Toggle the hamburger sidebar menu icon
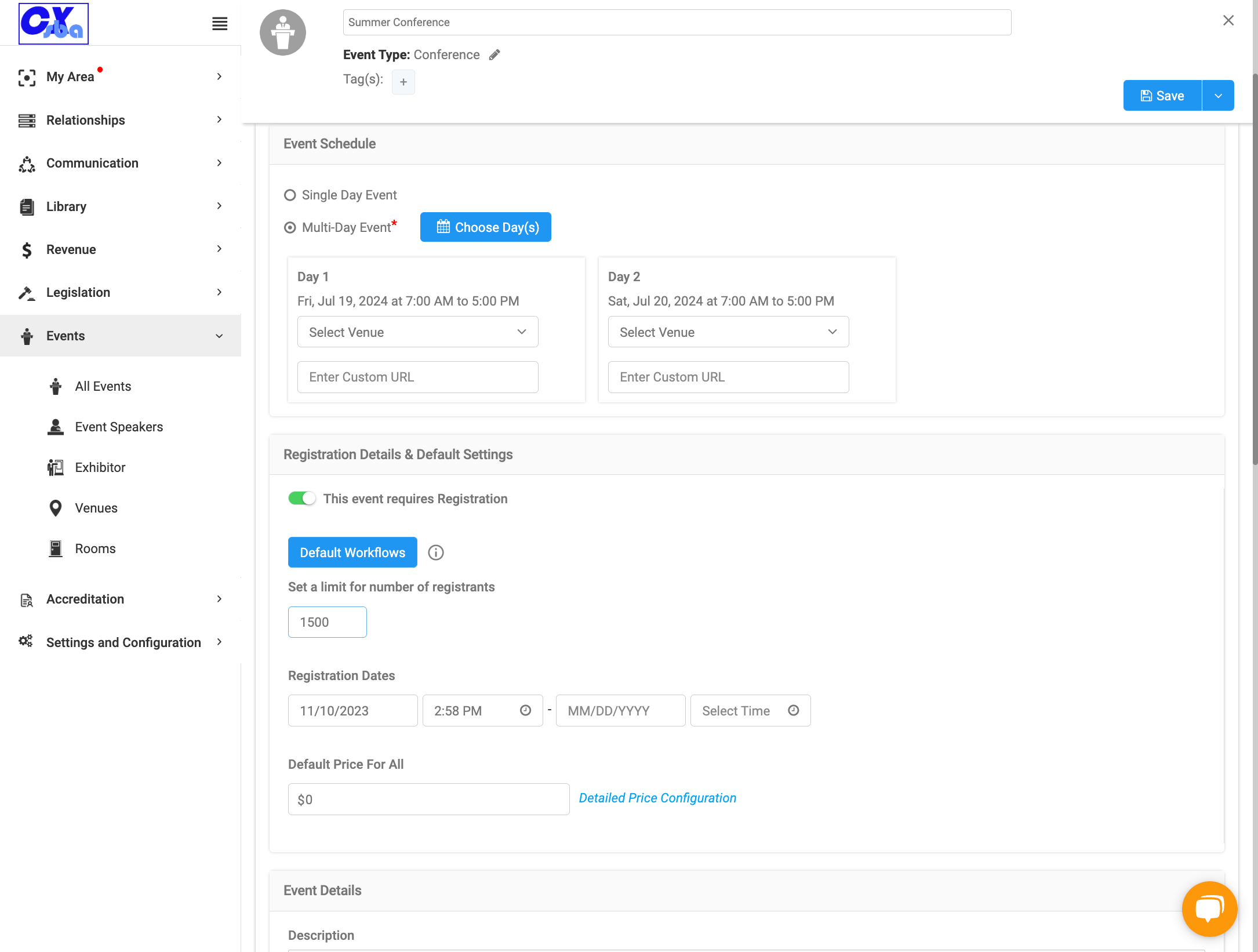Screen dimensions: 1258x952 point(220,24)
